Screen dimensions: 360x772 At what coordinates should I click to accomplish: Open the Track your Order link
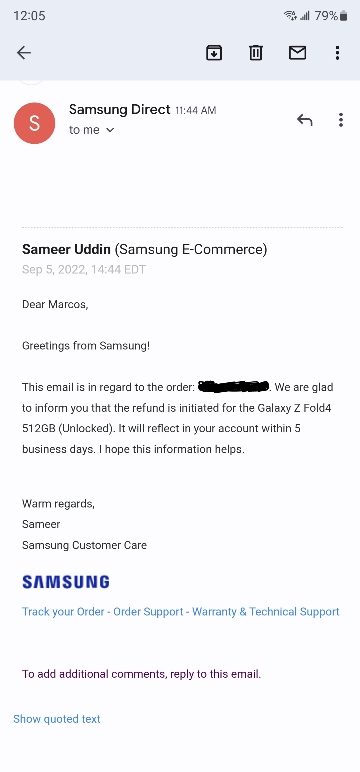tap(63, 611)
